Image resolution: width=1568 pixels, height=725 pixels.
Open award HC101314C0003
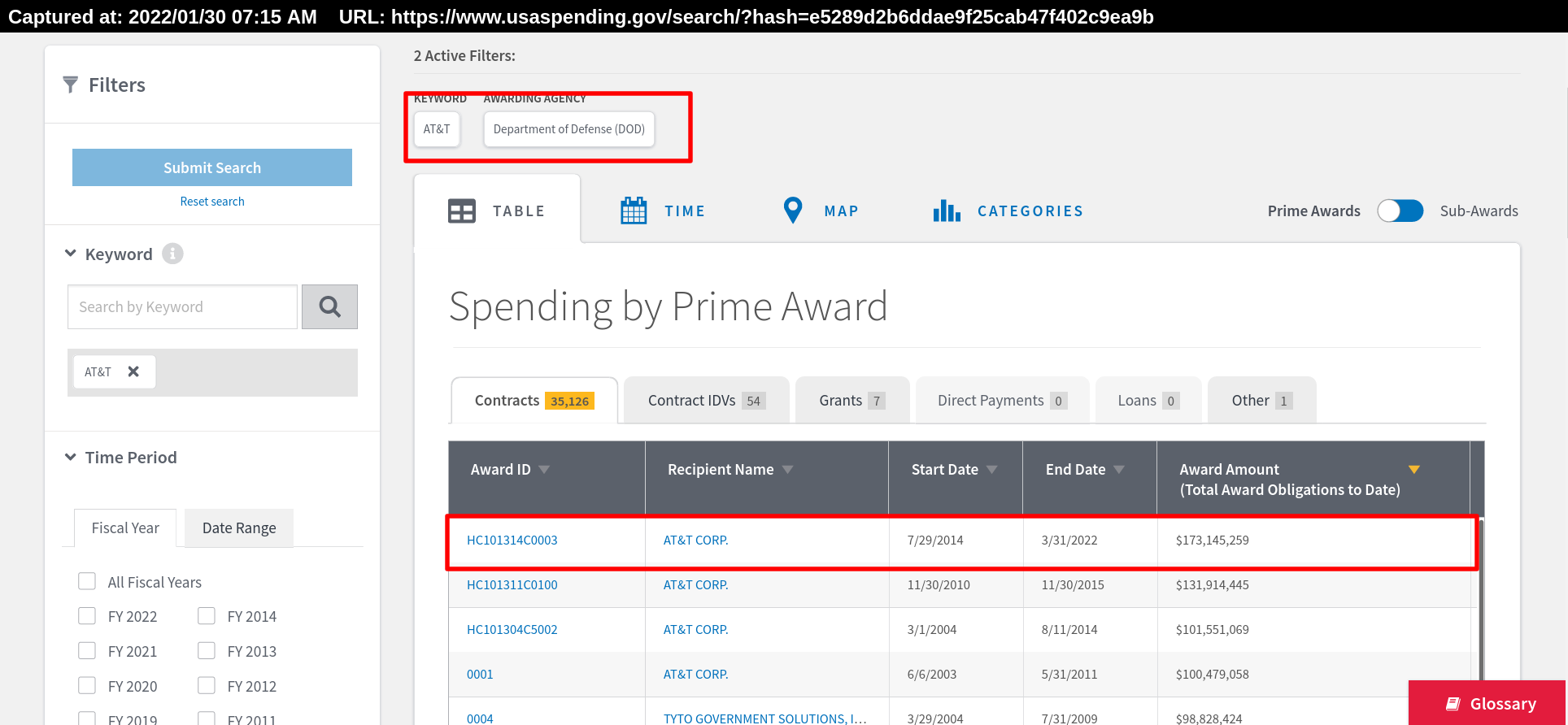(512, 540)
